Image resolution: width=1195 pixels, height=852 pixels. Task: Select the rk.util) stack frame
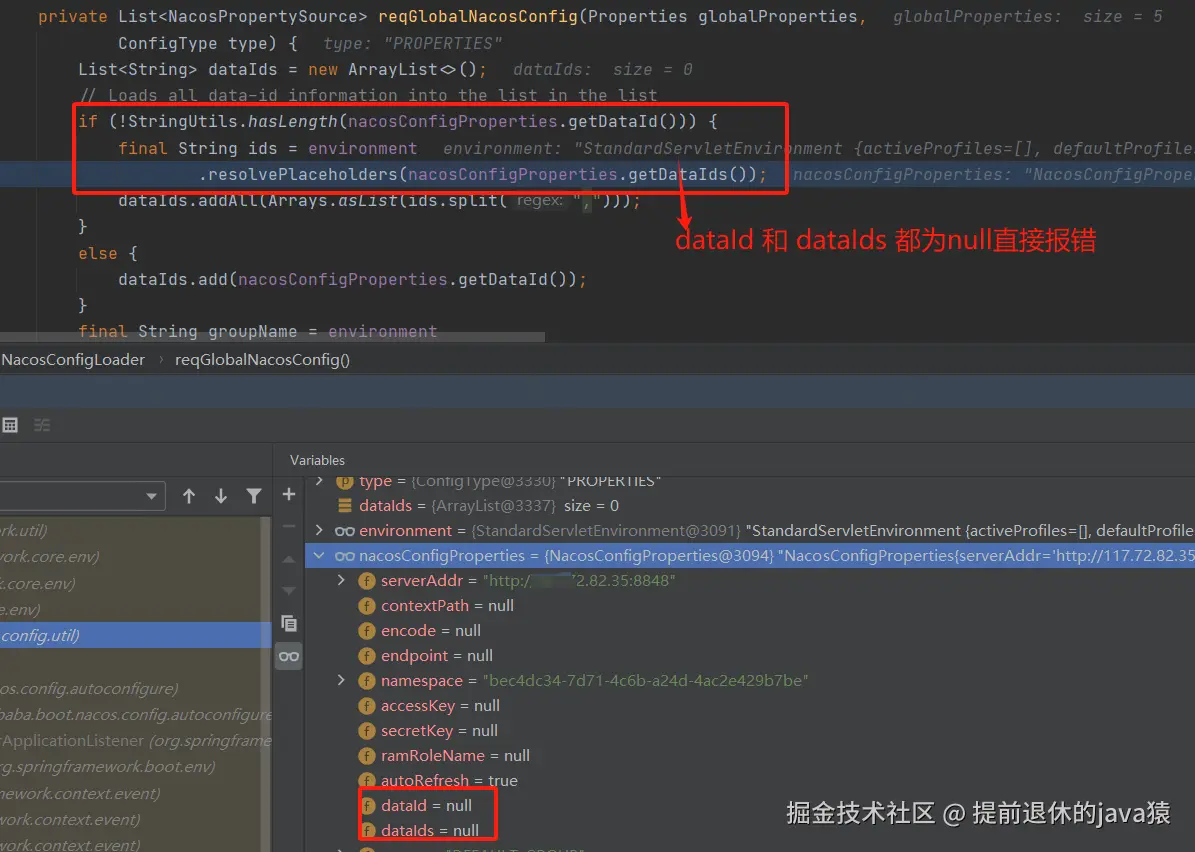pos(130,530)
